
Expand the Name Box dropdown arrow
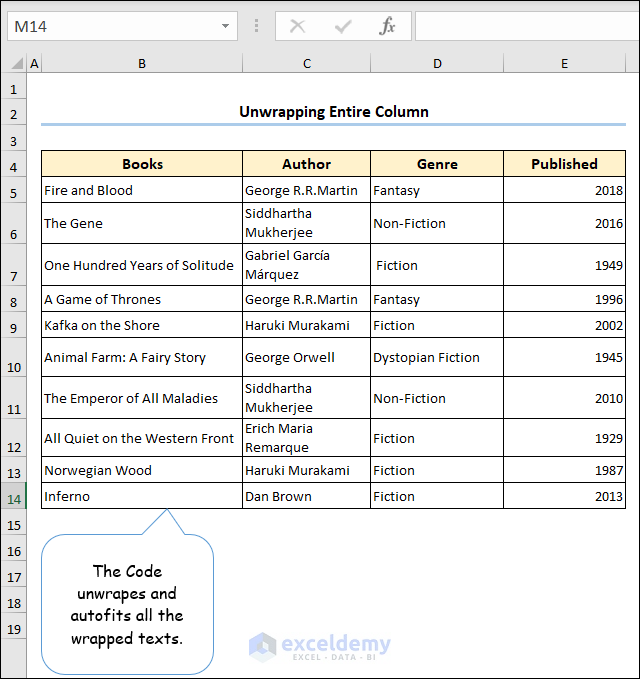click(225, 26)
